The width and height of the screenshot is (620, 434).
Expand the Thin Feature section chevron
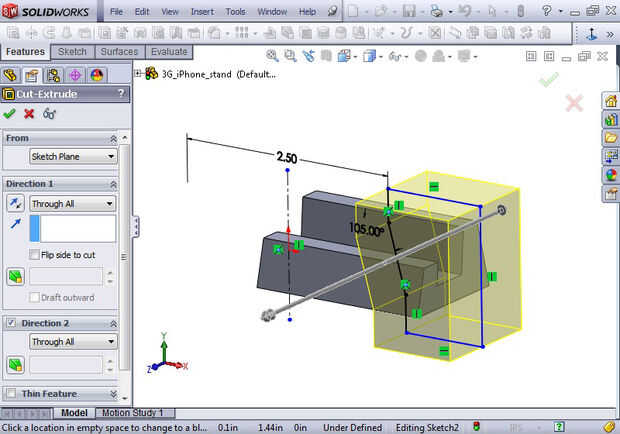click(113, 394)
